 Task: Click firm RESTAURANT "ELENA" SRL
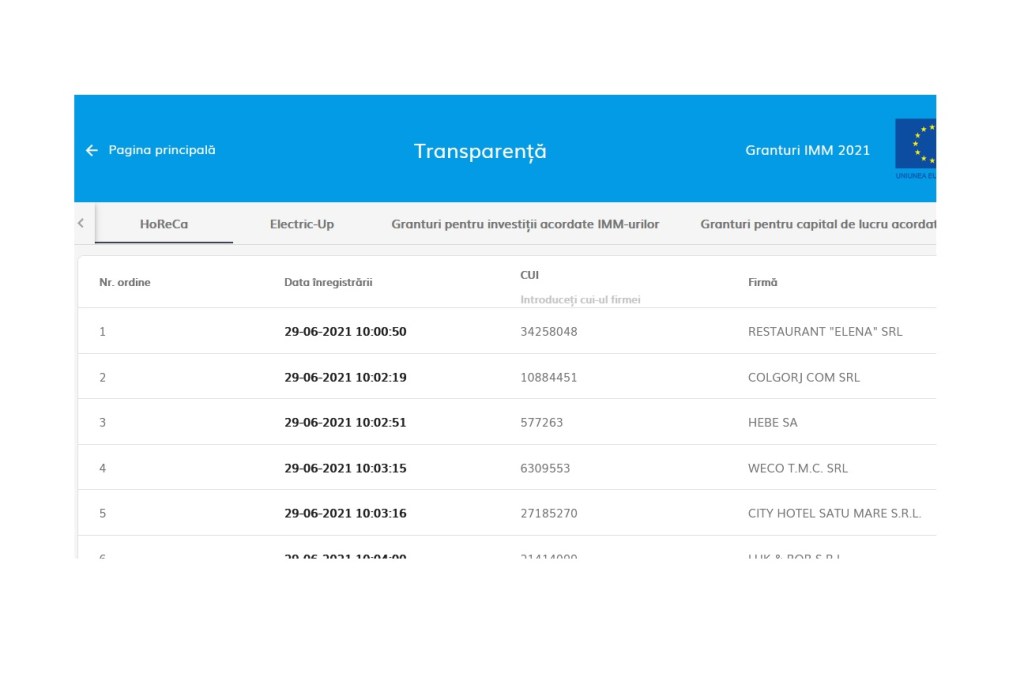825,332
